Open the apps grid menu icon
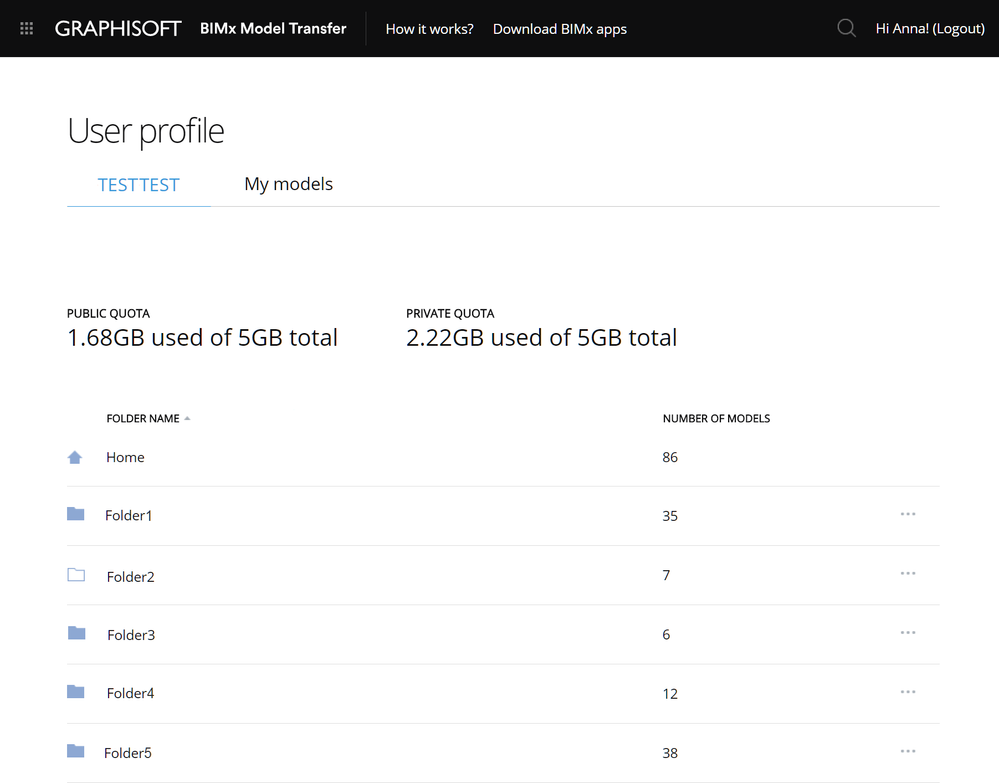 coord(27,29)
